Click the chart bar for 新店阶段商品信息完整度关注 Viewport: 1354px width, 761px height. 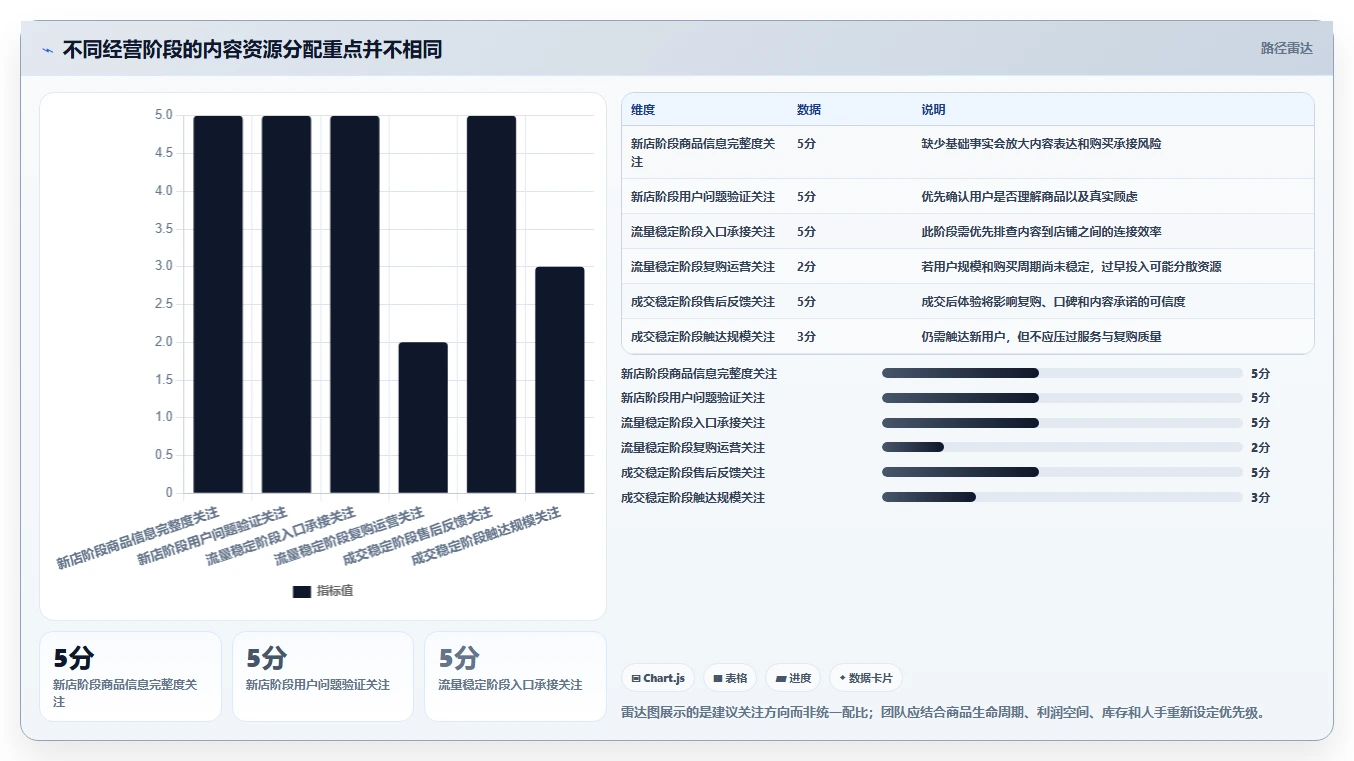pyautogui.click(x=218, y=304)
